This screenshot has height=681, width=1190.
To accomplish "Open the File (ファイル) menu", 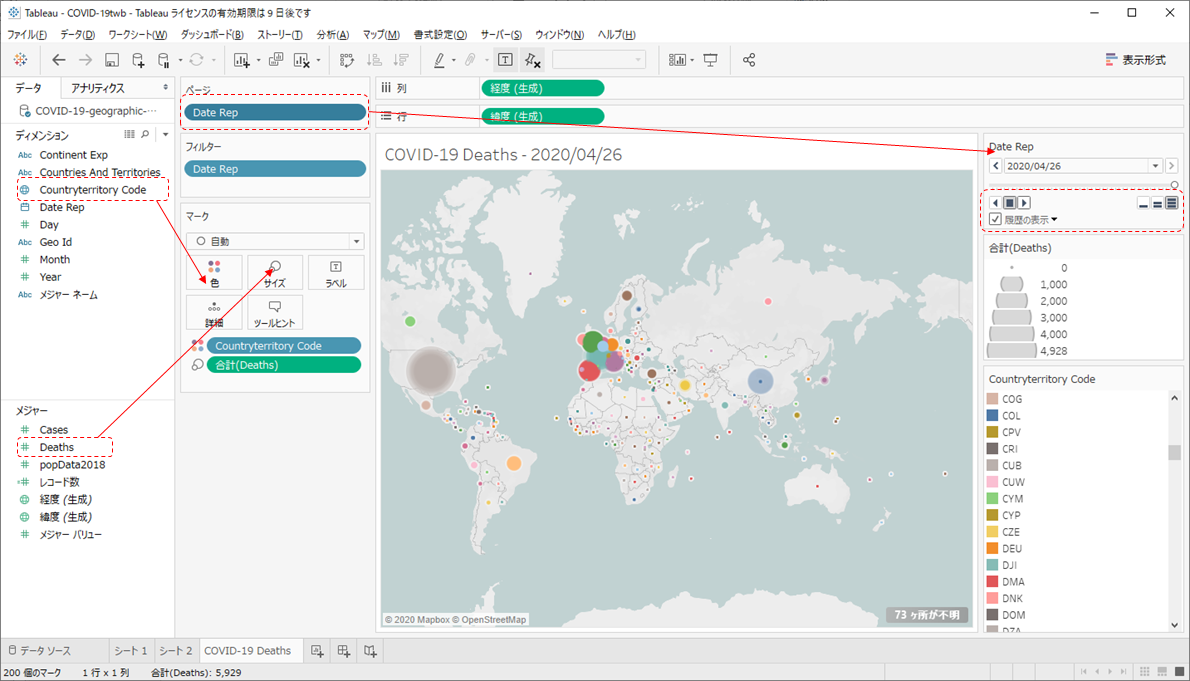I will pyautogui.click(x=27, y=34).
